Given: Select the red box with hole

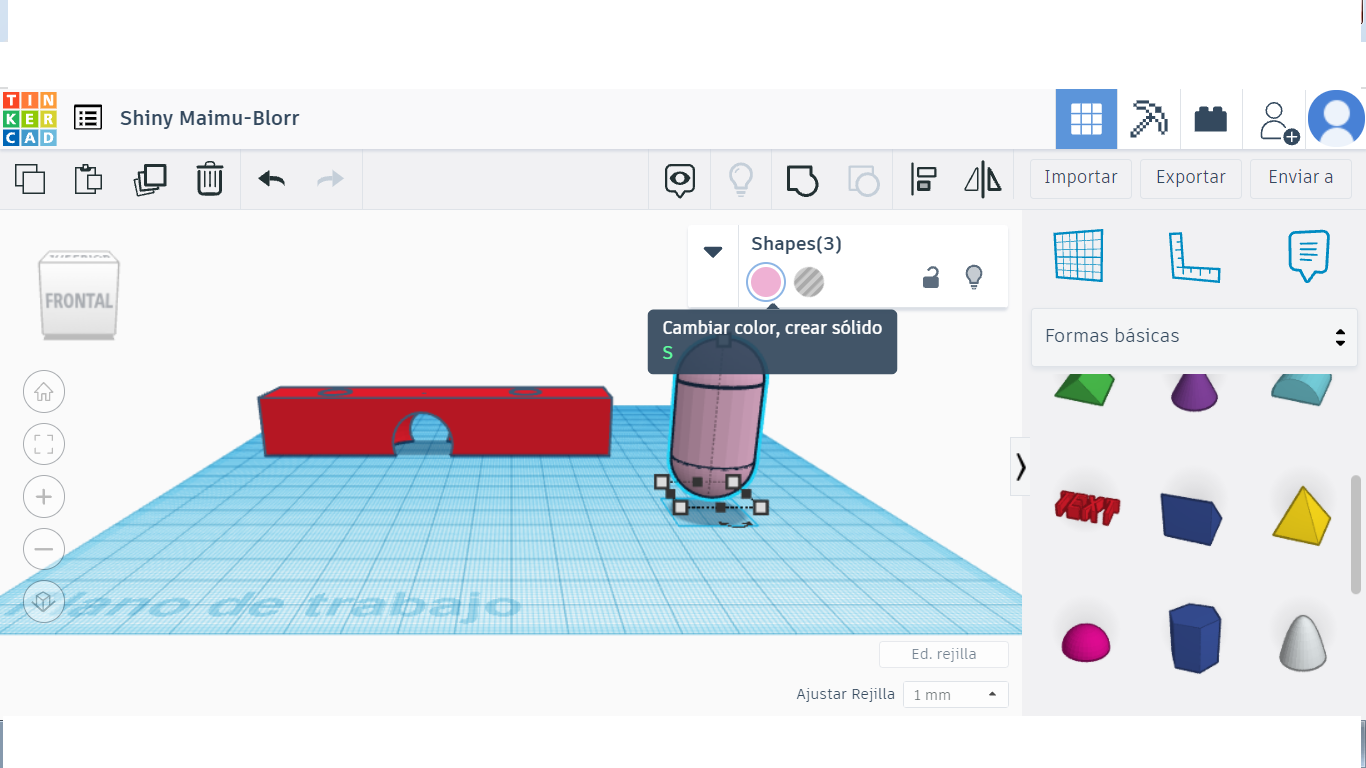Looking at the screenshot, I should click(x=435, y=421).
